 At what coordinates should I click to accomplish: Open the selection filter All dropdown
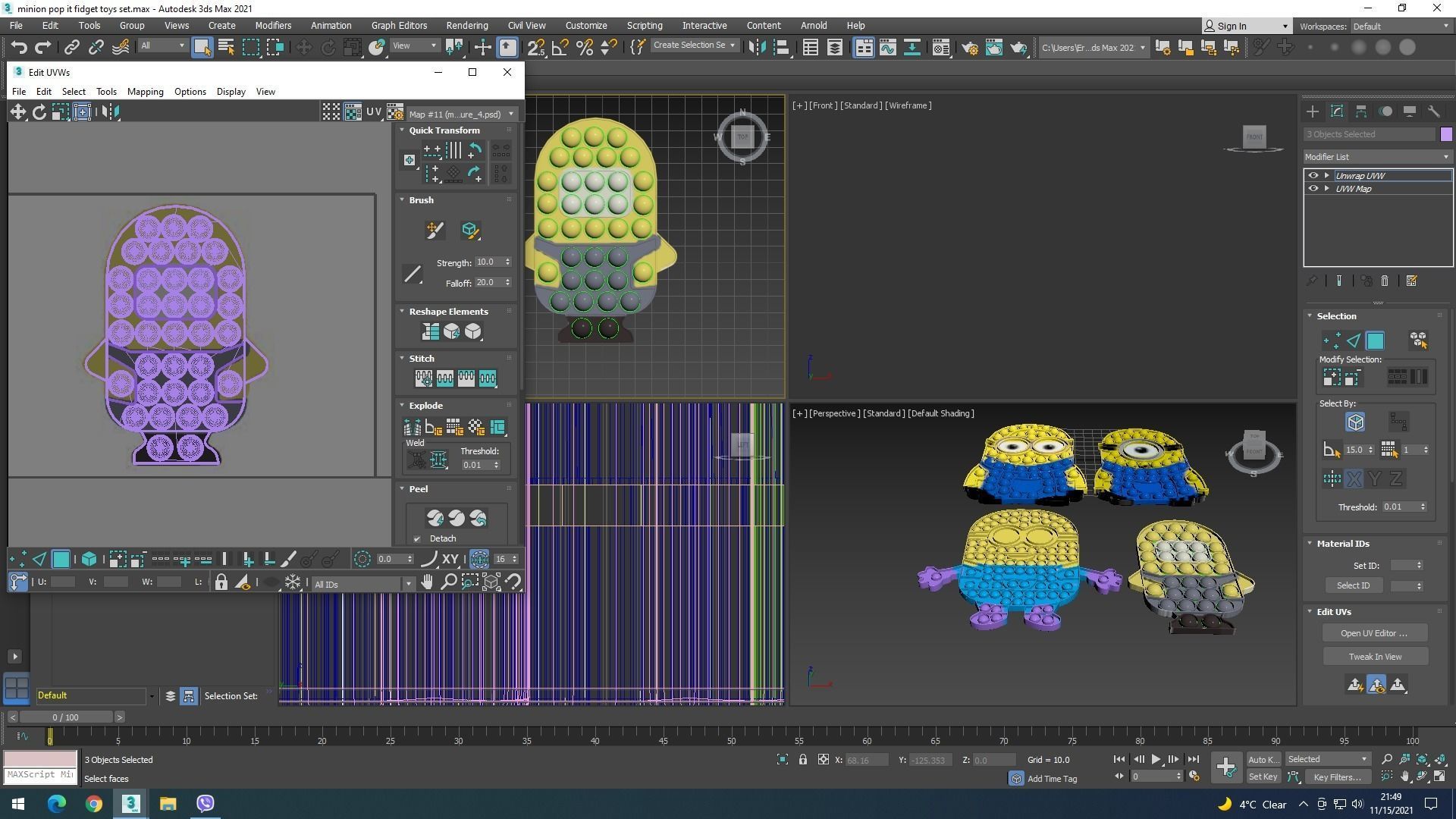tap(162, 45)
